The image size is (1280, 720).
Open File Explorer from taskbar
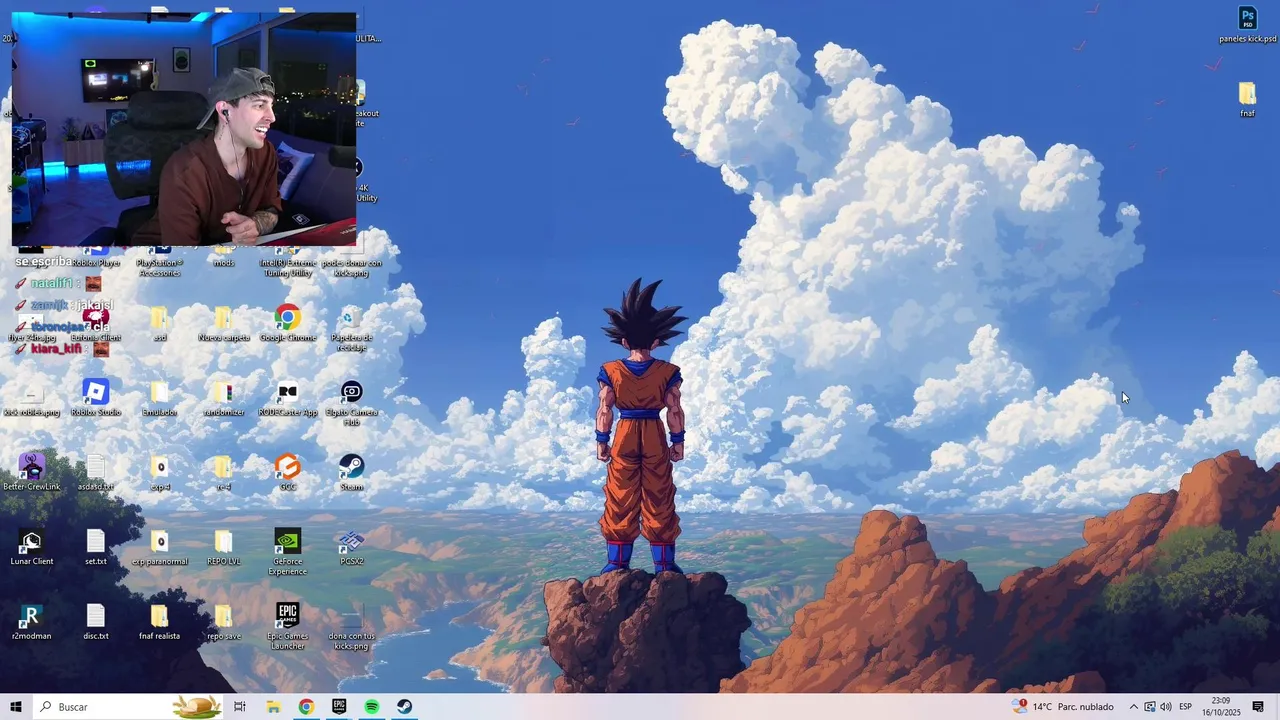[273, 707]
